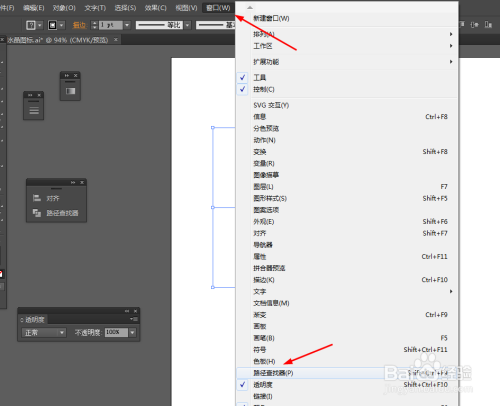Toggle the checked 控制(C) panel item
This screenshot has height=406, width=500.
pyautogui.click(x=347, y=89)
